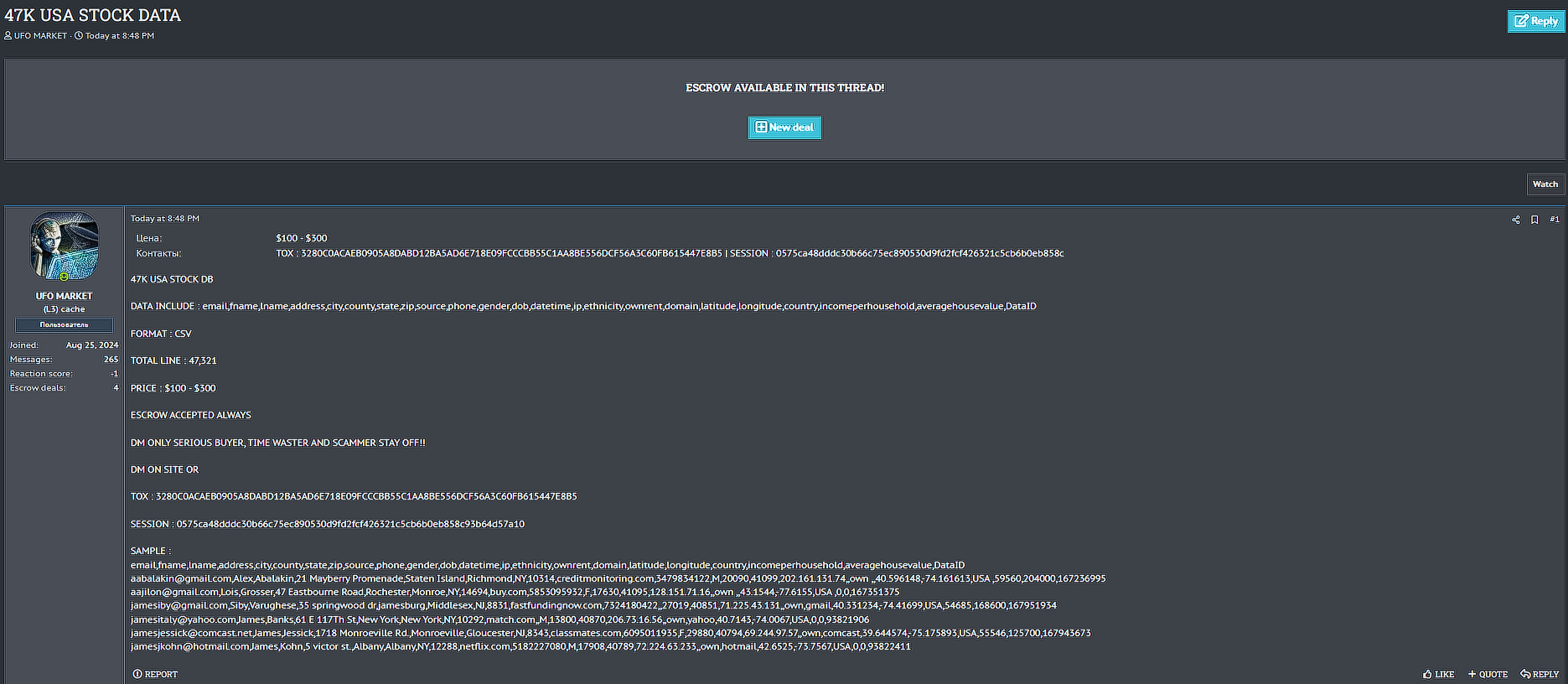This screenshot has width=1568, height=684.
Task: Click the thread author link under title
Action: [x=40, y=36]
